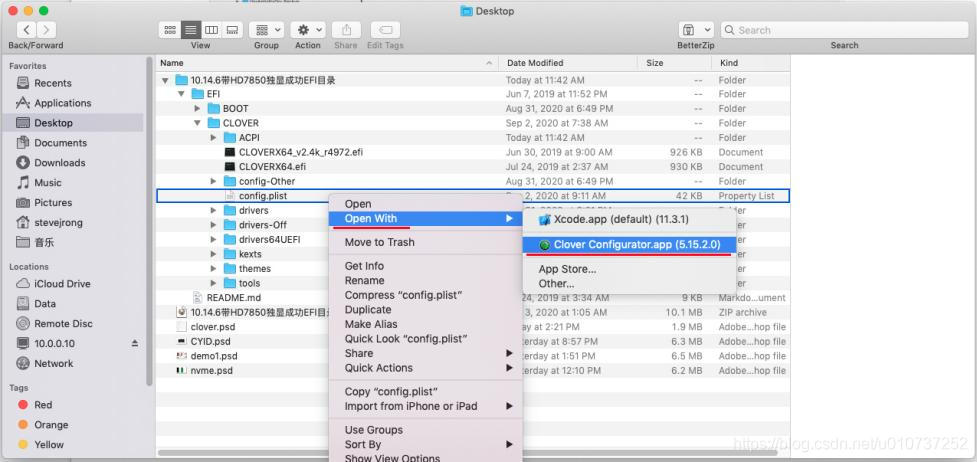
Task: Switch to icon view mode
Action: pyautogui.click(x=169, y=29)
